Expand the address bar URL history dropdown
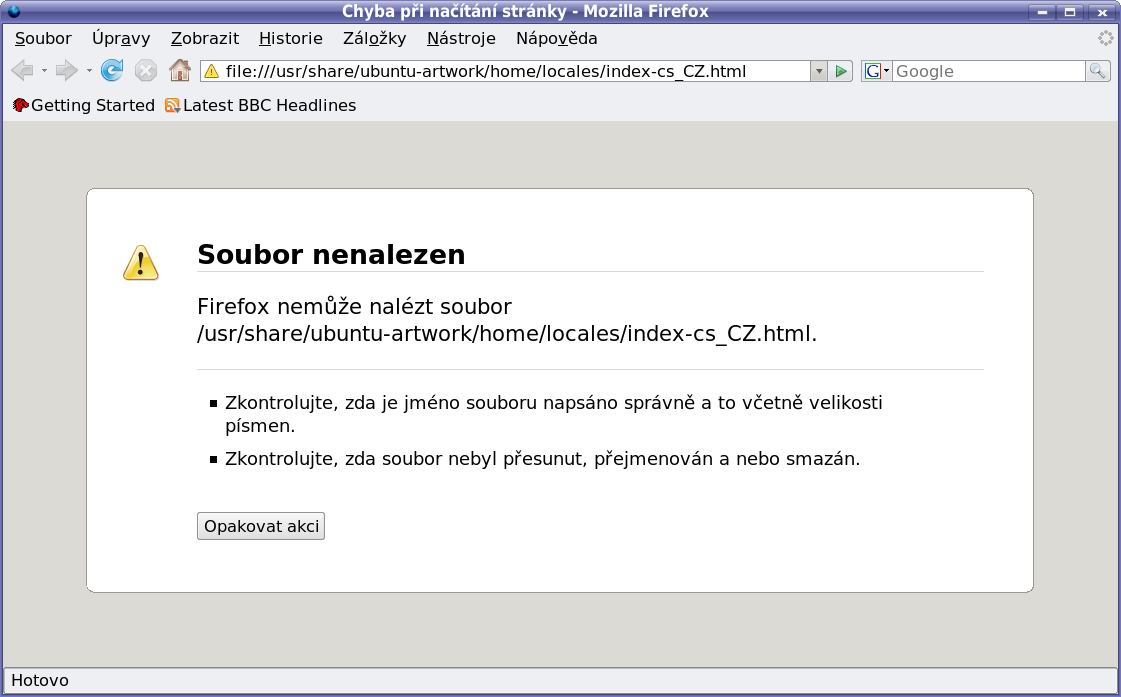The width and height of the screenshot is (1121, 697). tap(819, 71)
